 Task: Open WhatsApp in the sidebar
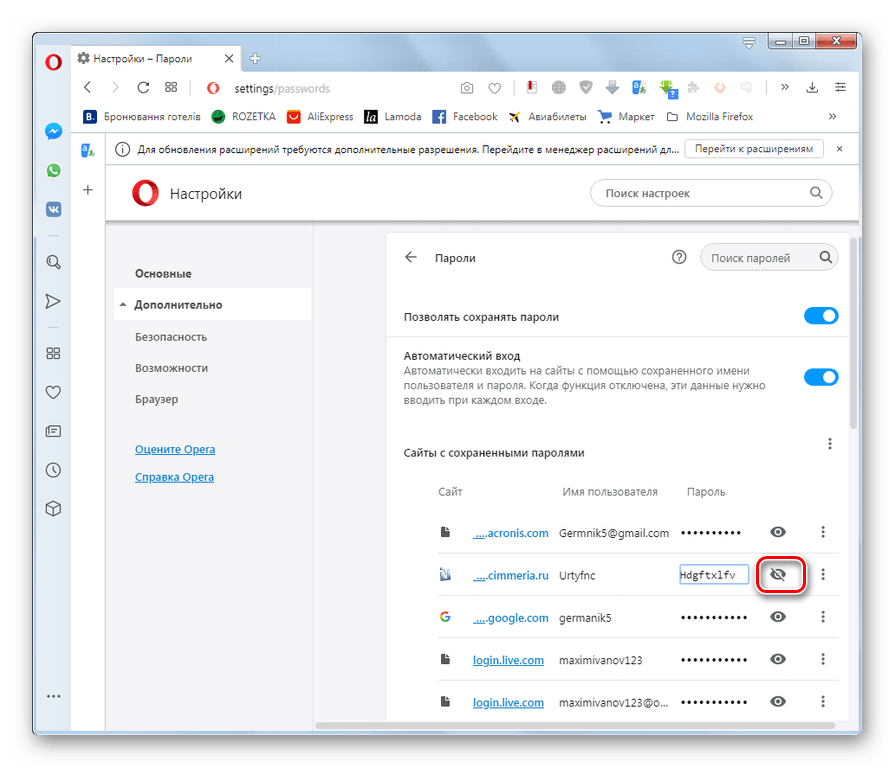54,171
